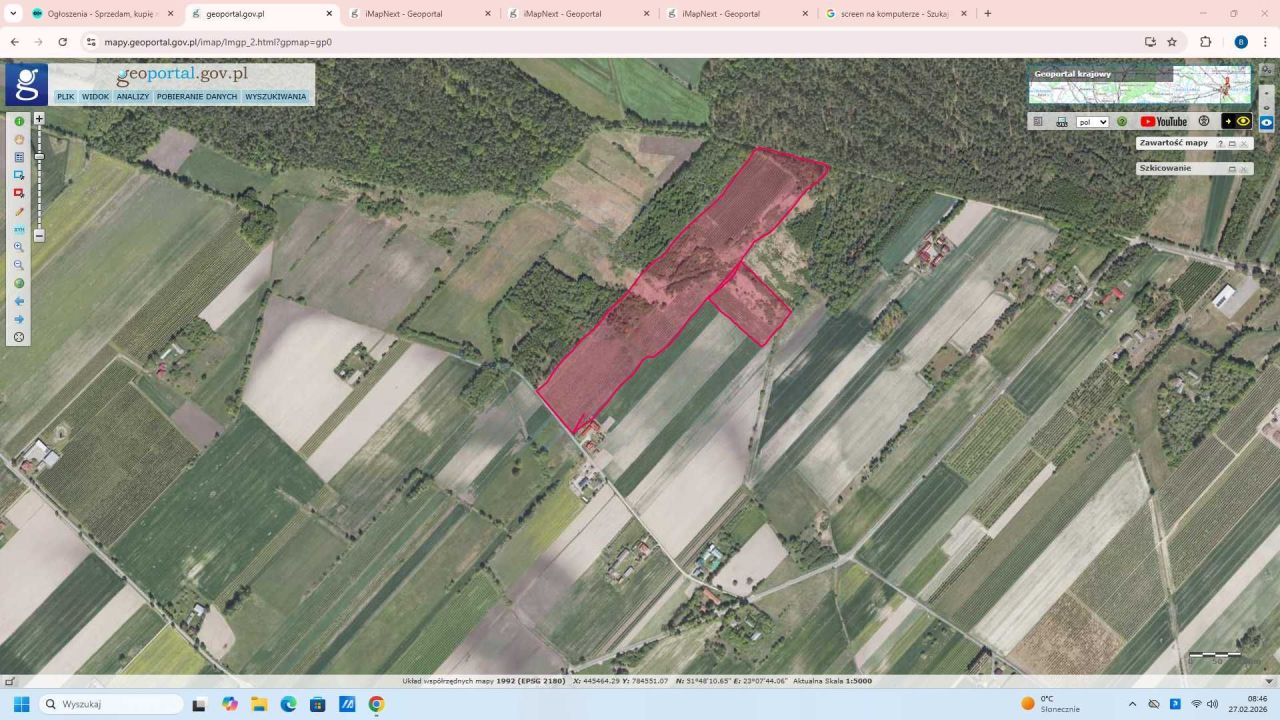
Task: Open the ANALIZY menu
Action: pos(132,97)
